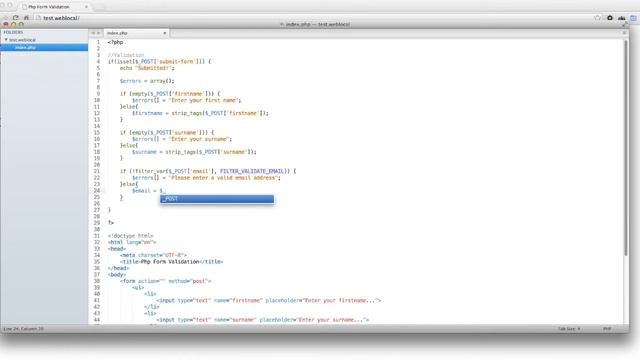
Task: Select the index.php editor tab
Action: 136,33
